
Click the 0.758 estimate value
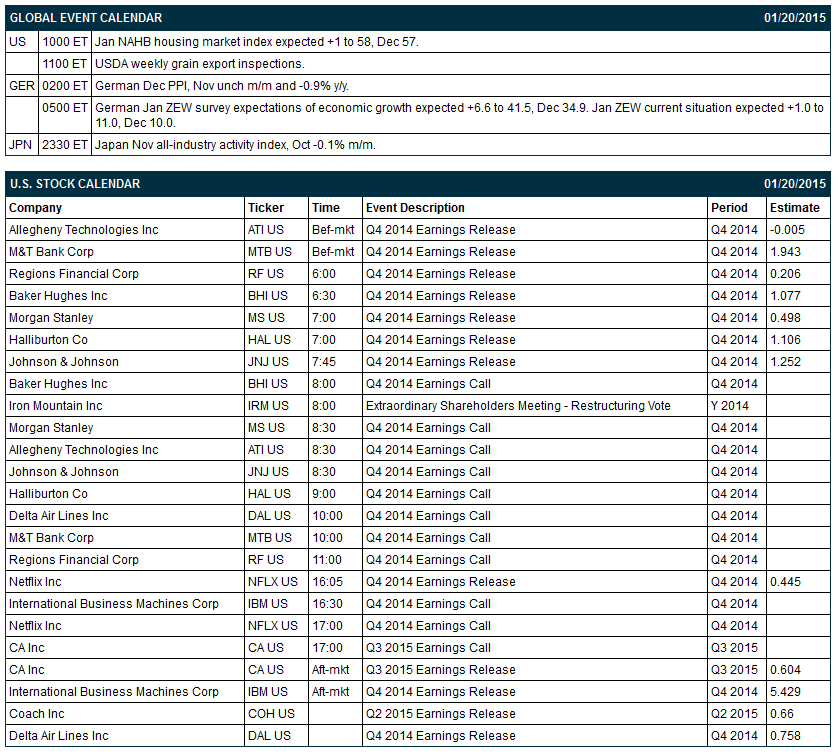[x=785, y=736]
